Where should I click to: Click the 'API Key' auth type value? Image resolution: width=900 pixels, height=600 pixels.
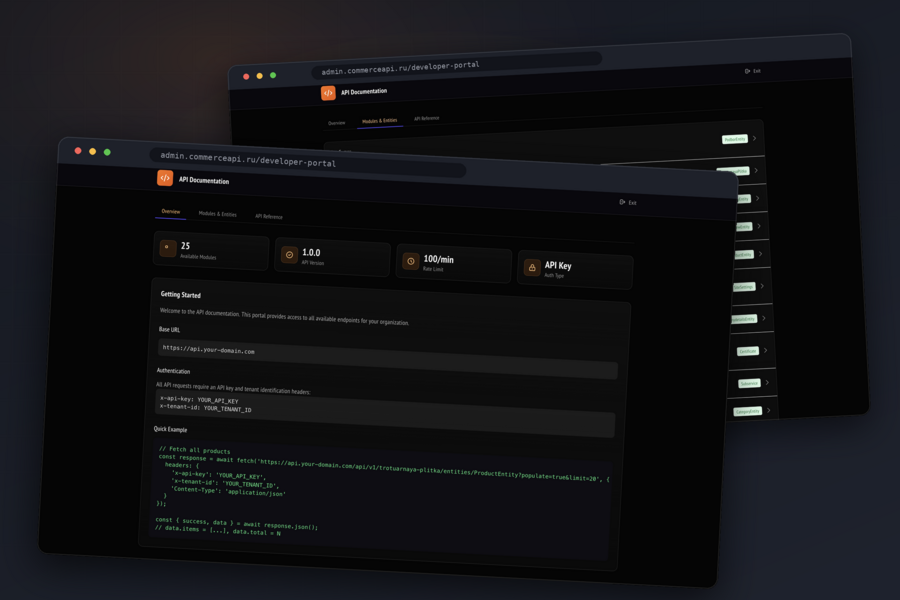pos(558,265)
